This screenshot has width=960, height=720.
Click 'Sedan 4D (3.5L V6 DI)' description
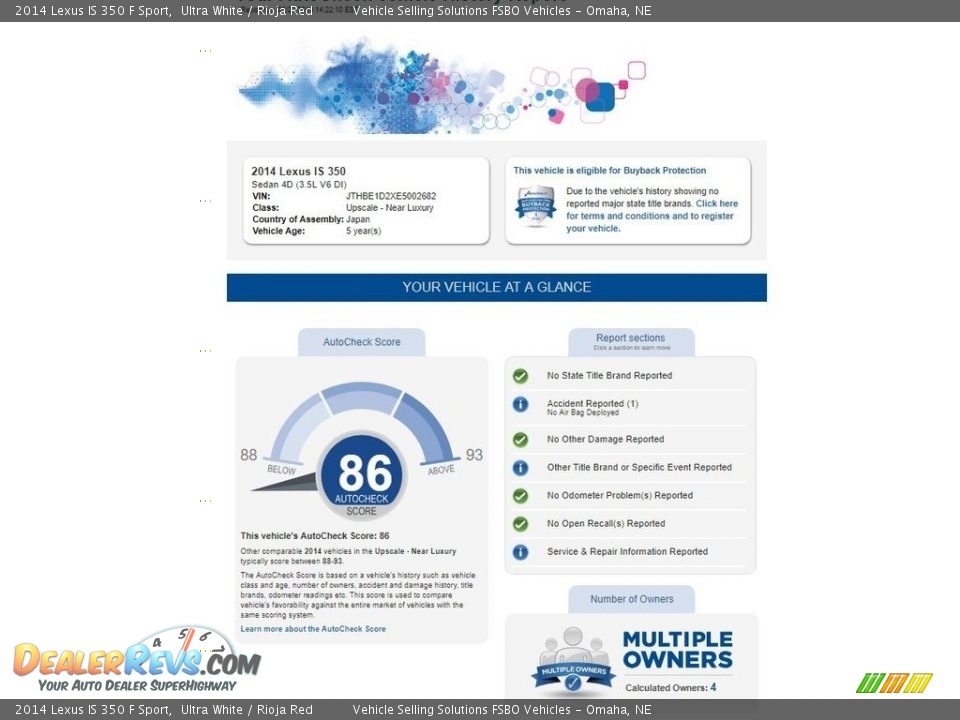pyautogui.click(x=299, y=184)
